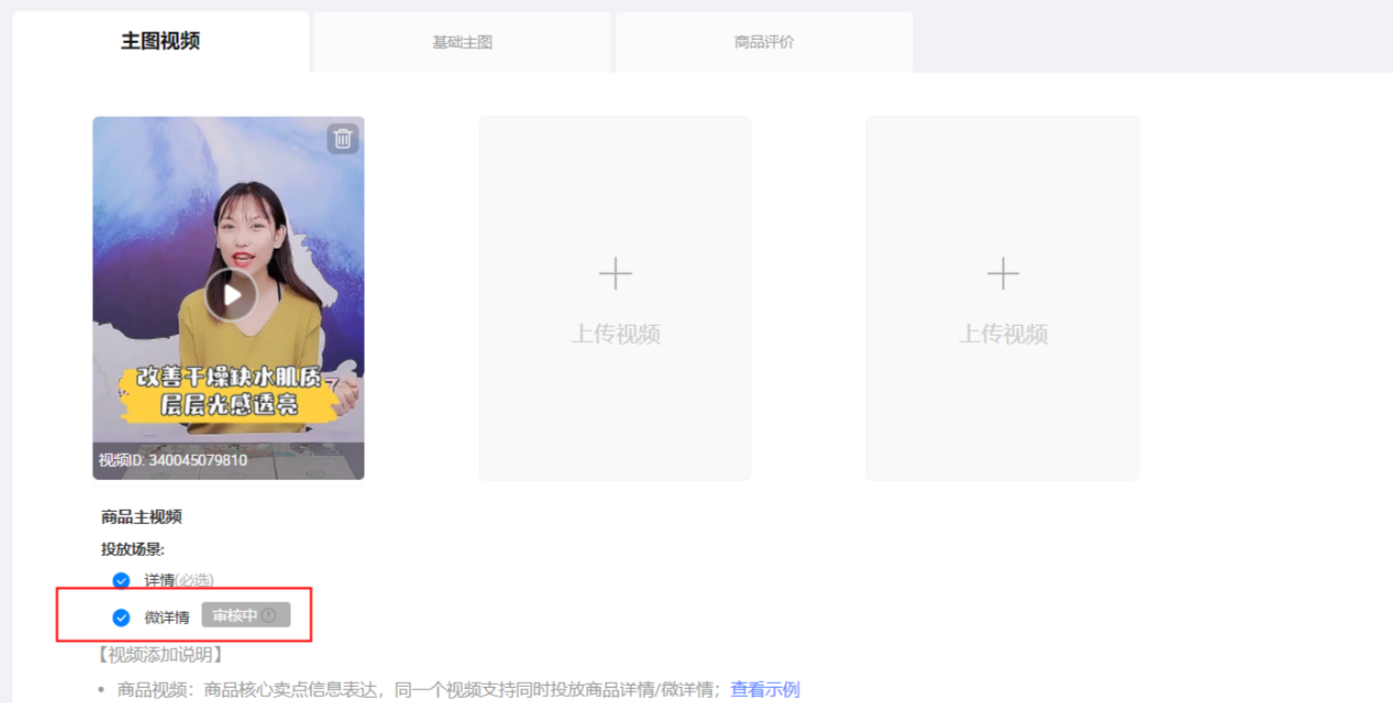
Task: Click the 【视频添加说明】 heading
Action: click(x=160, y=655)
